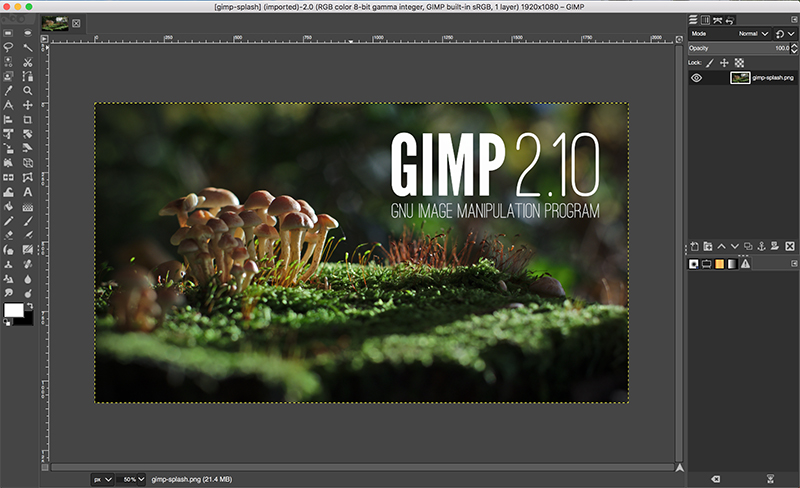Create a new layer group button
This screenshot has width=800, height=488.
(708, 247)
